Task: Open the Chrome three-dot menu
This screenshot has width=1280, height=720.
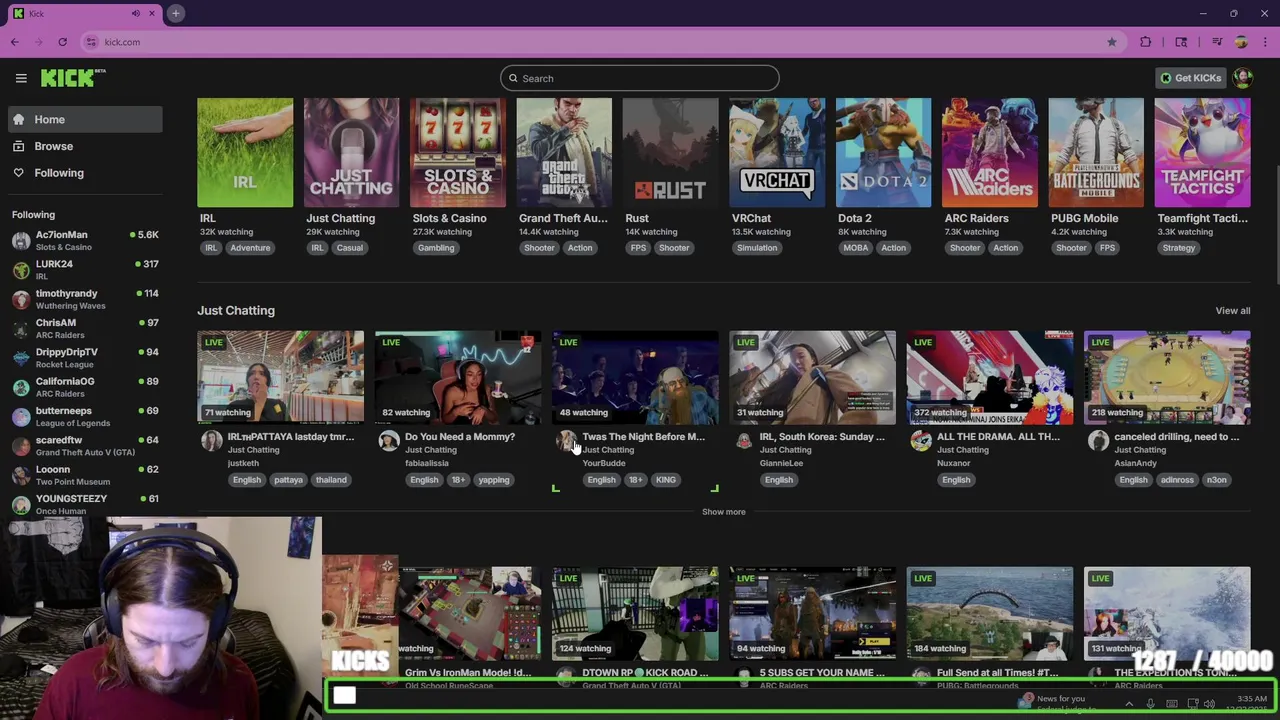Action: coord(1265,42)
